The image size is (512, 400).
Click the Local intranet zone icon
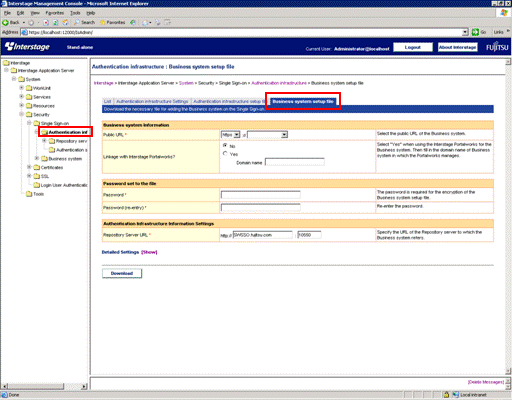coord(456,395)
